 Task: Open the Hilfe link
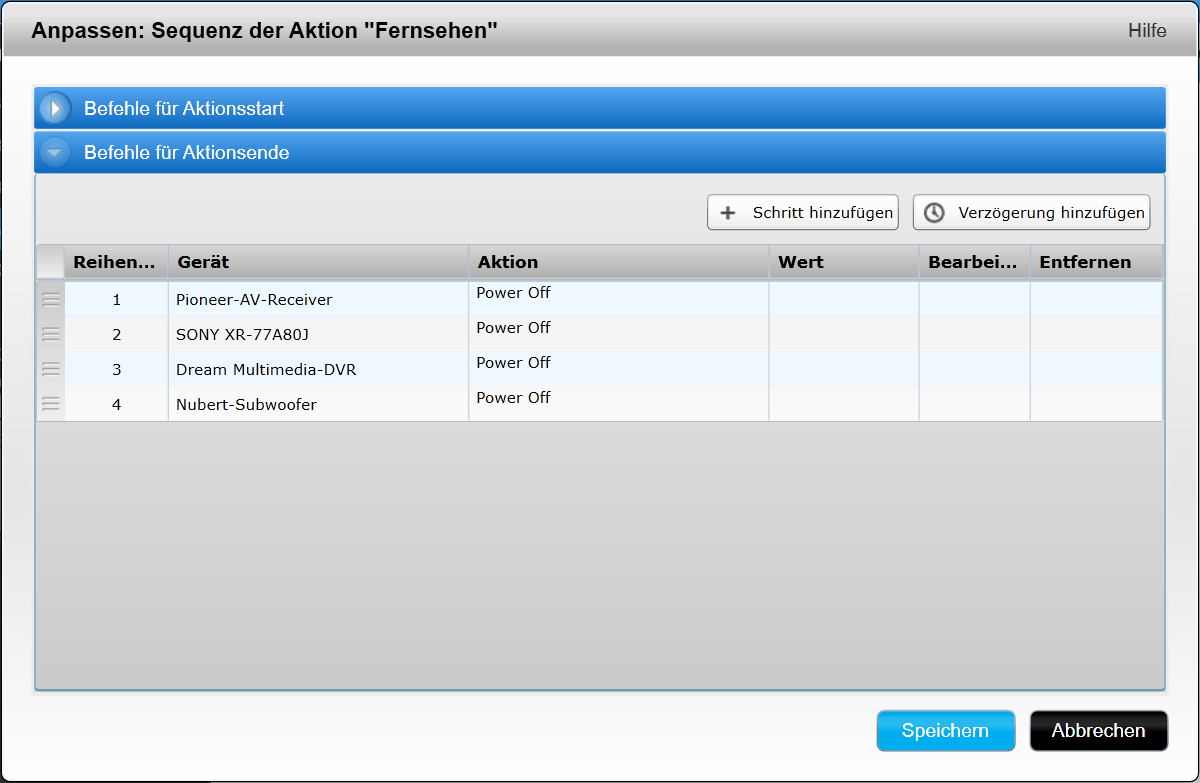1146,31
